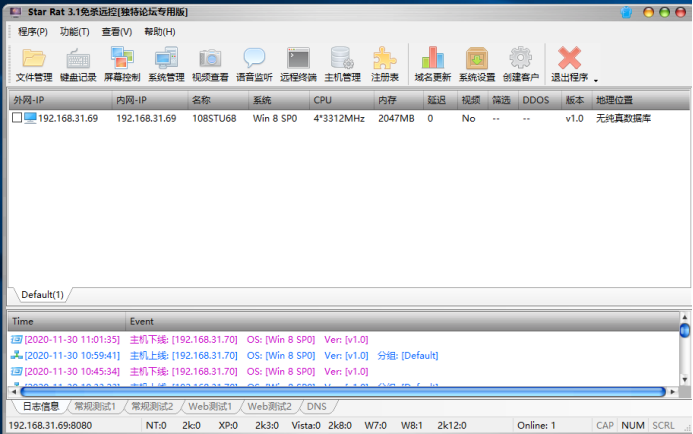The height and width of the screenshot is (434, 693).
Task: Click the Star Rat app icon in title bar
Action: pos(15,12)
